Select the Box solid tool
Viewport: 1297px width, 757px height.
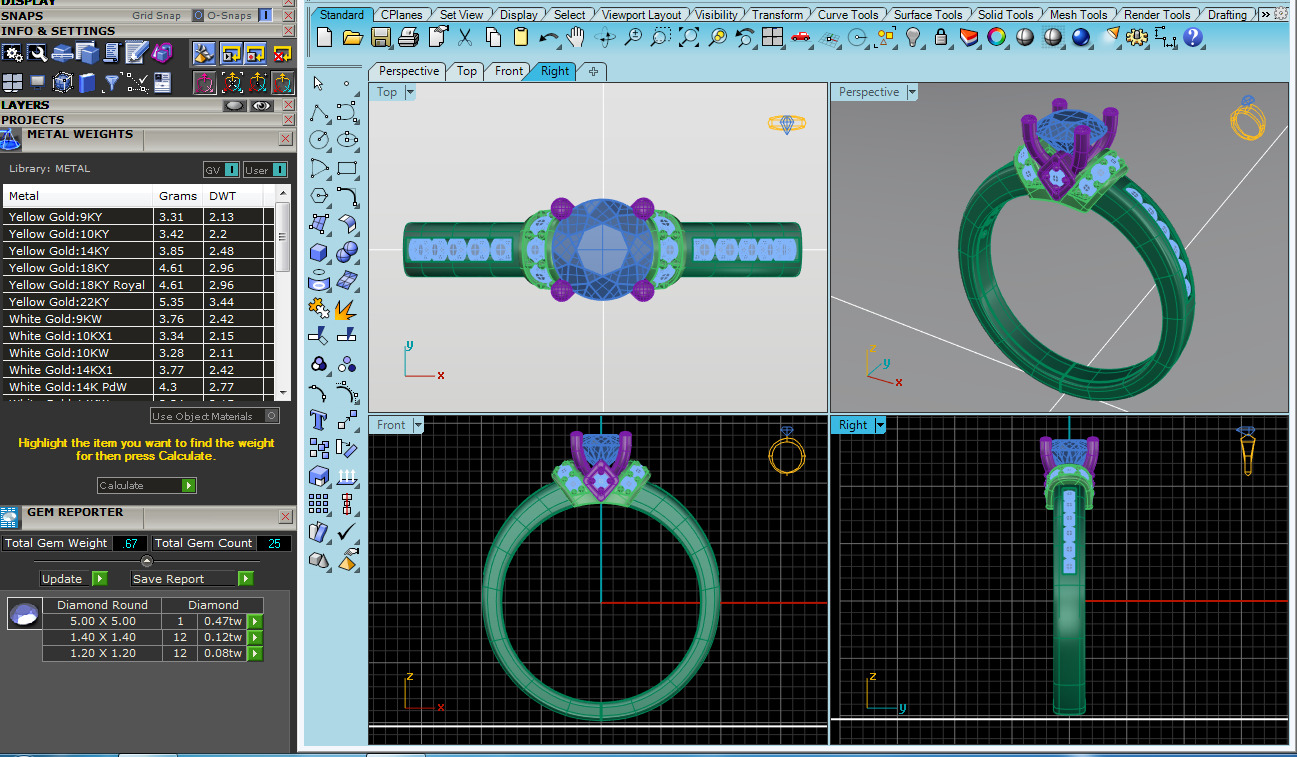click(x=319, y=252)
